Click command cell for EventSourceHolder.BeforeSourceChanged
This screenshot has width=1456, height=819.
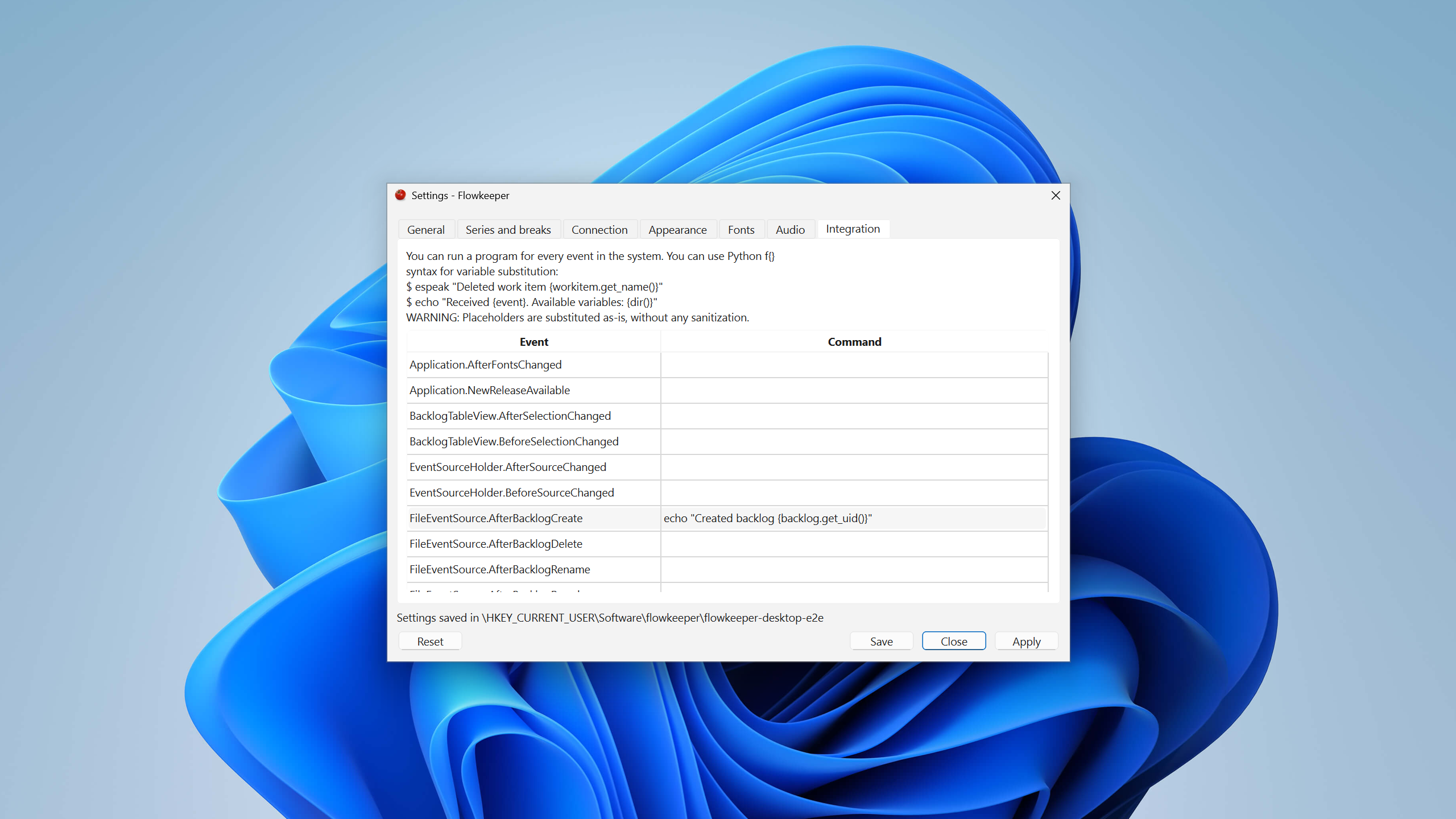tap(854, 493)
